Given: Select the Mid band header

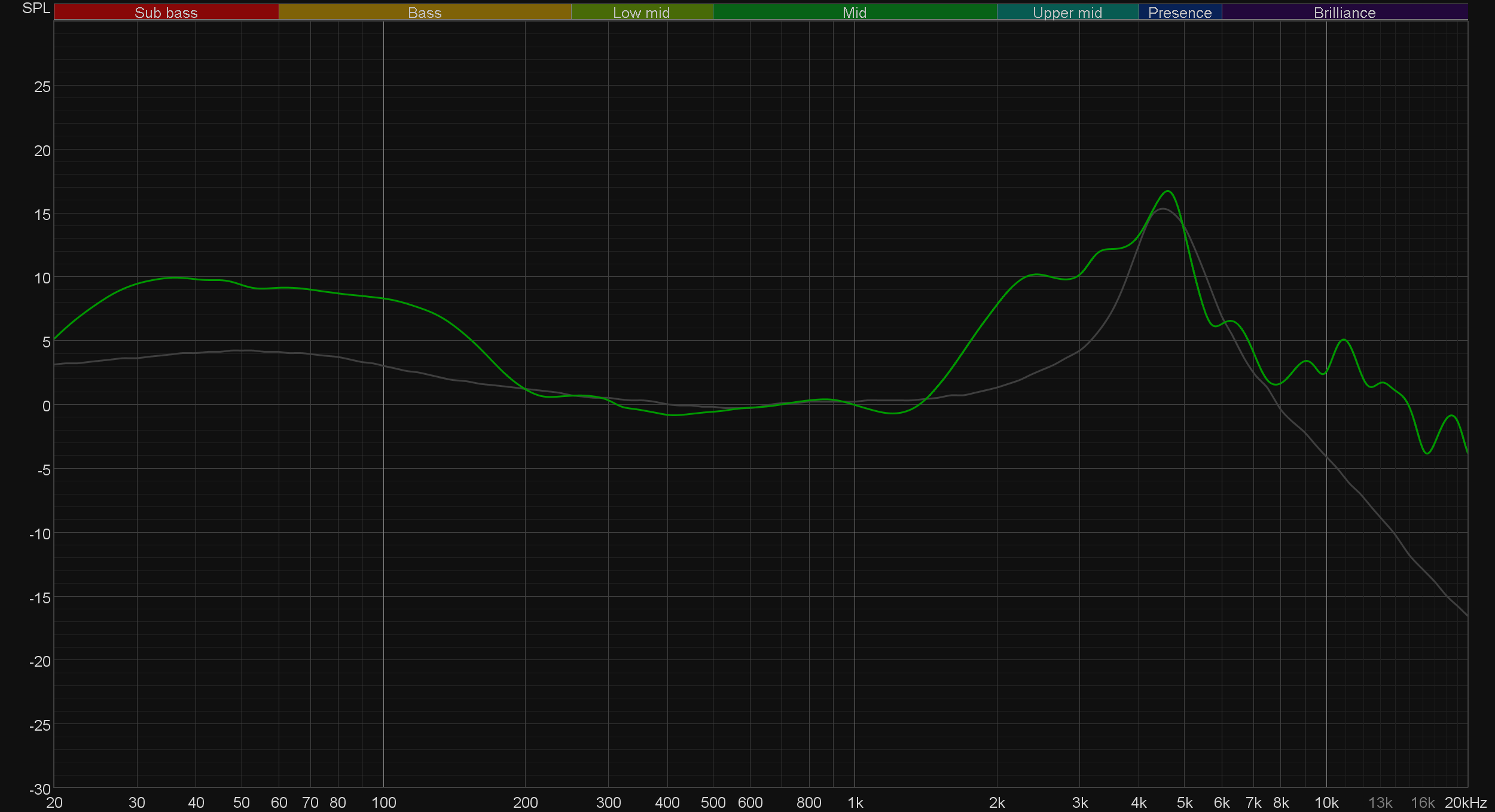Looking at the screenshot, I should 854,13.
